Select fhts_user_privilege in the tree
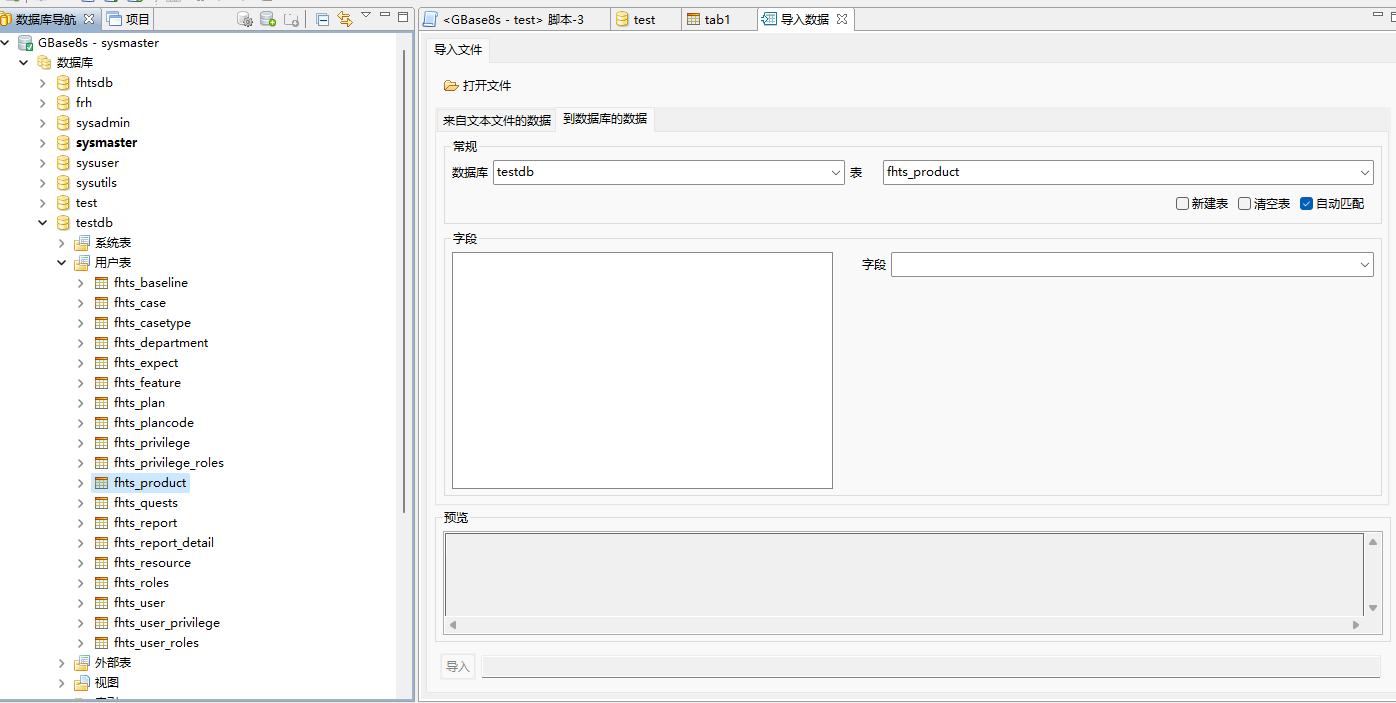1396x703 pixels. click(x=167, y=623)
